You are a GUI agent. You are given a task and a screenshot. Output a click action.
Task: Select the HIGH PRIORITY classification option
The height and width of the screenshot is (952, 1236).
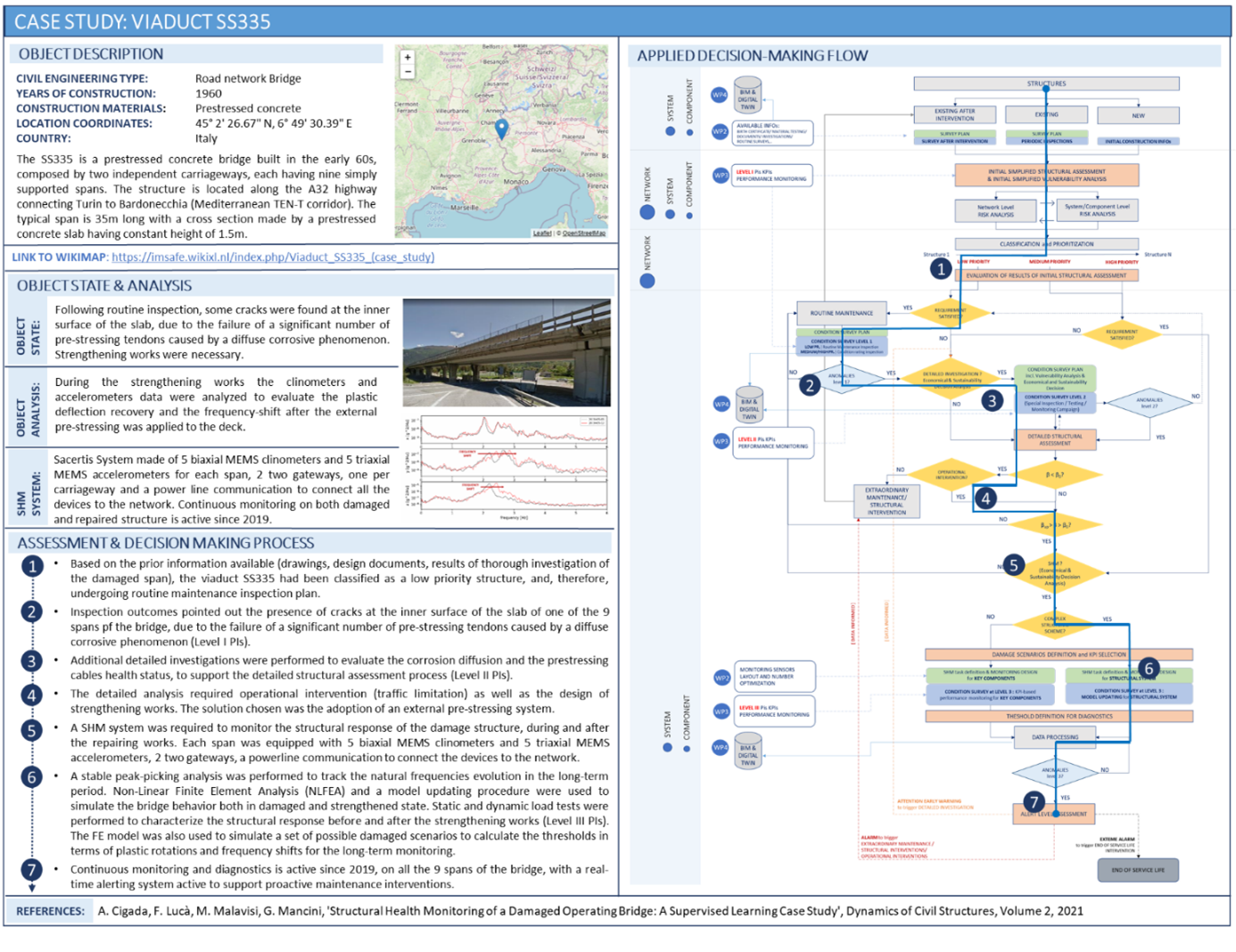(x=1120, y=263)
